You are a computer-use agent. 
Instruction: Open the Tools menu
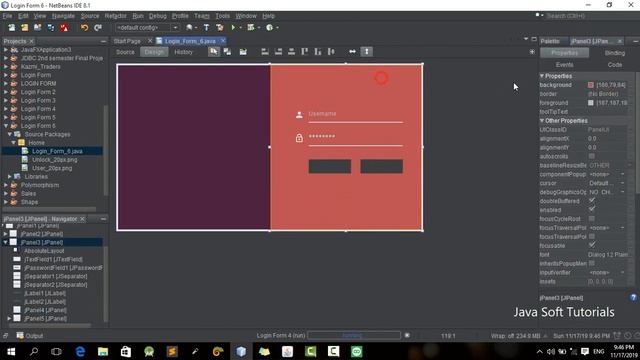[x=222, y=16]
